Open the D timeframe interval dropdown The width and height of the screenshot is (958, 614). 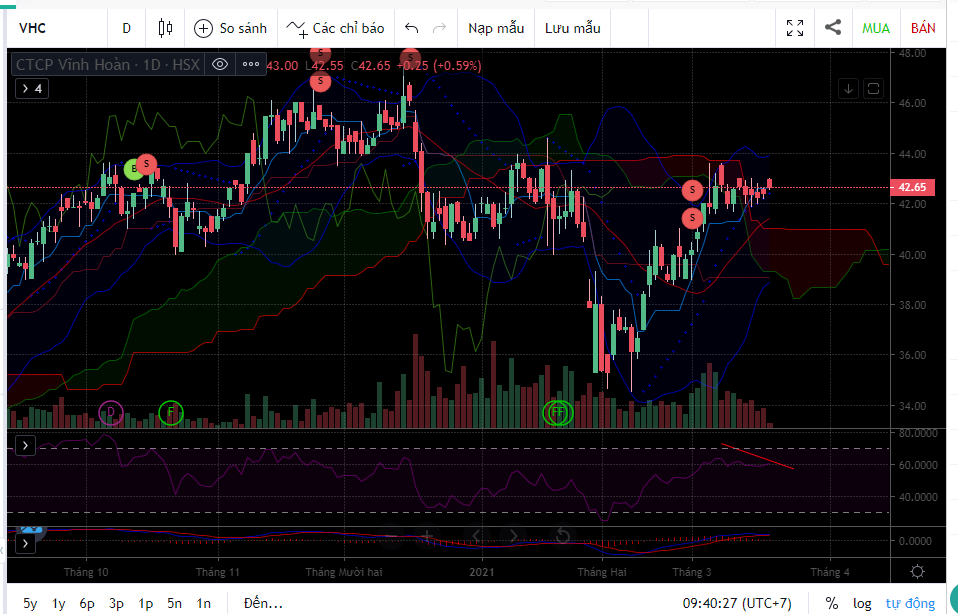click(126, 28)
